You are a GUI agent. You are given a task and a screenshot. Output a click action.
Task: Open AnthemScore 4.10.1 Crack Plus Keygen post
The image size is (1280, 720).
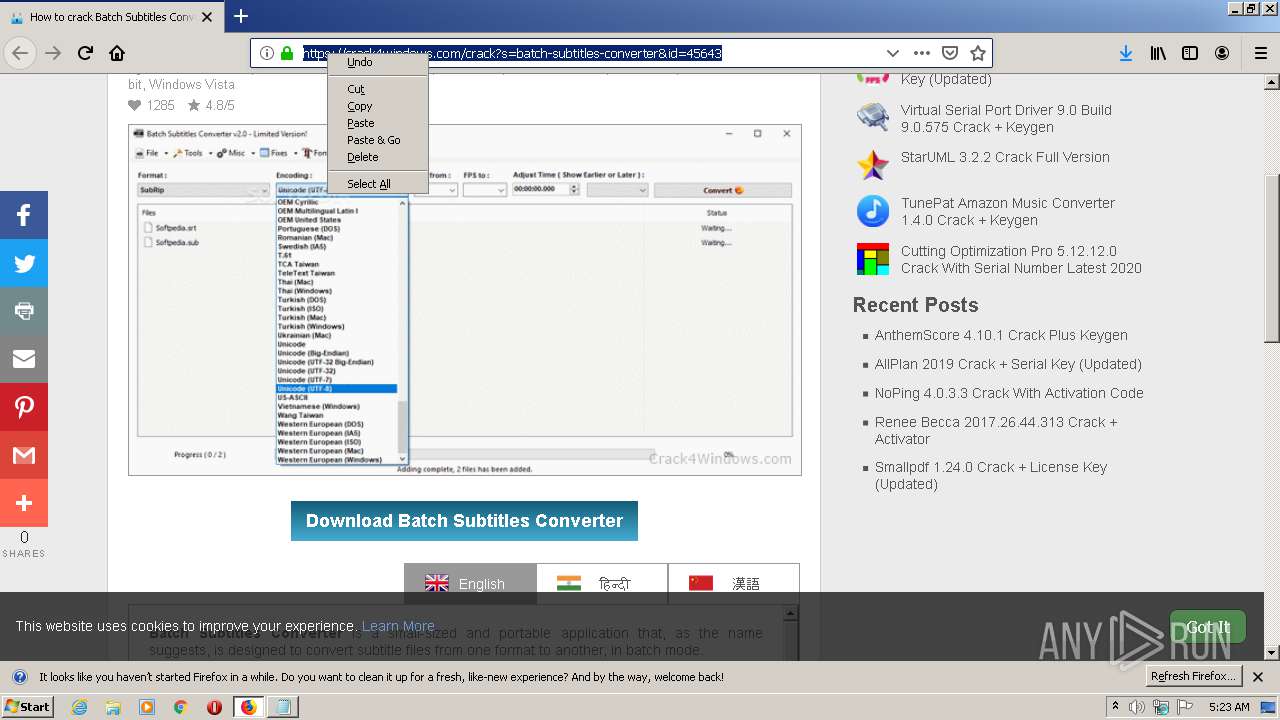pos(1001,335)
